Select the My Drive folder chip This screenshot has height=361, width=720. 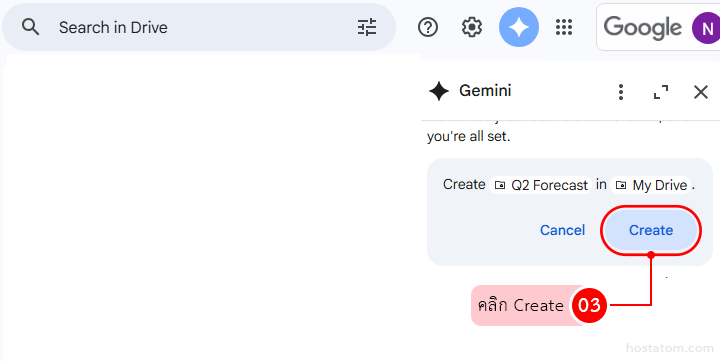[651, 185]
